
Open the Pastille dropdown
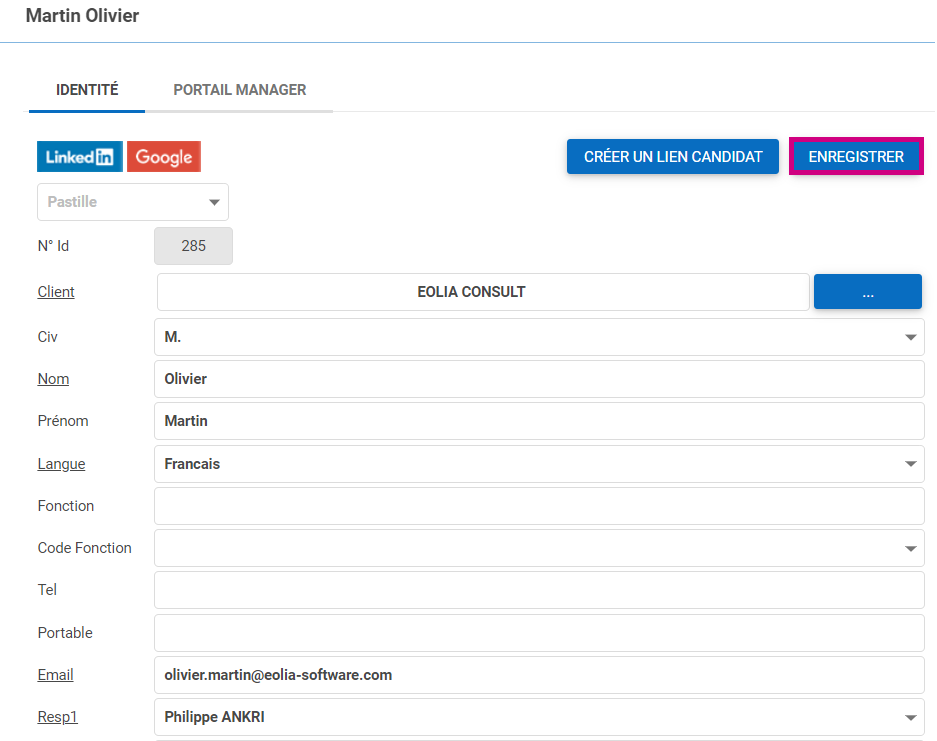(133, 202)
